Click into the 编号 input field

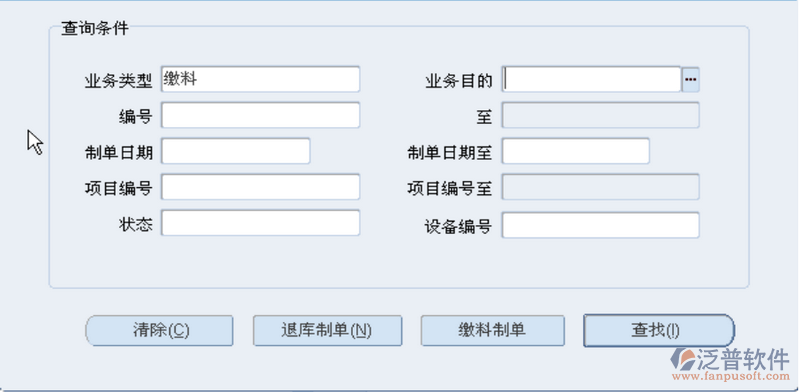pos(260,115)
